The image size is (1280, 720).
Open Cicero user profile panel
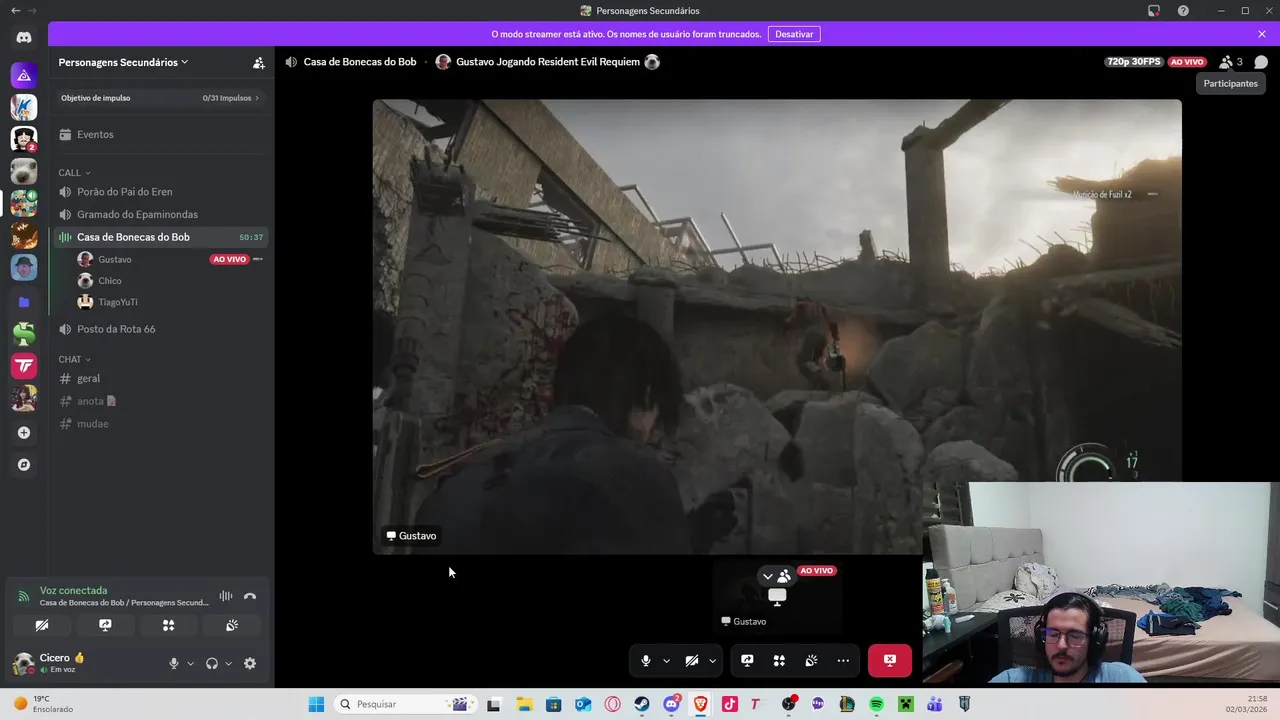[x=62, y=663]
